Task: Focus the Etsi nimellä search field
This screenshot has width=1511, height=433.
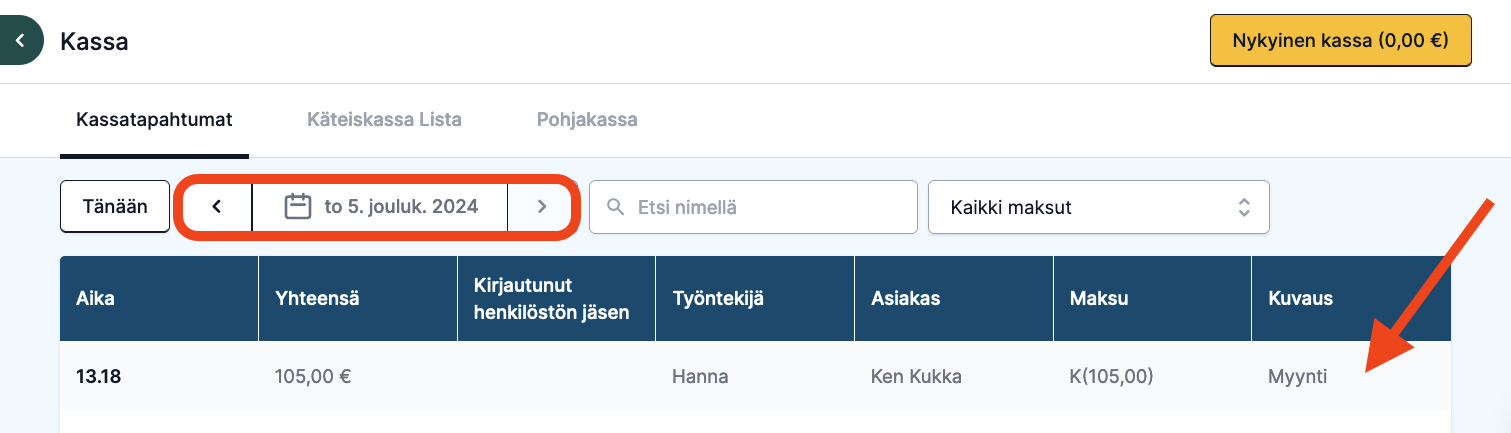Action: coord(753,207)
